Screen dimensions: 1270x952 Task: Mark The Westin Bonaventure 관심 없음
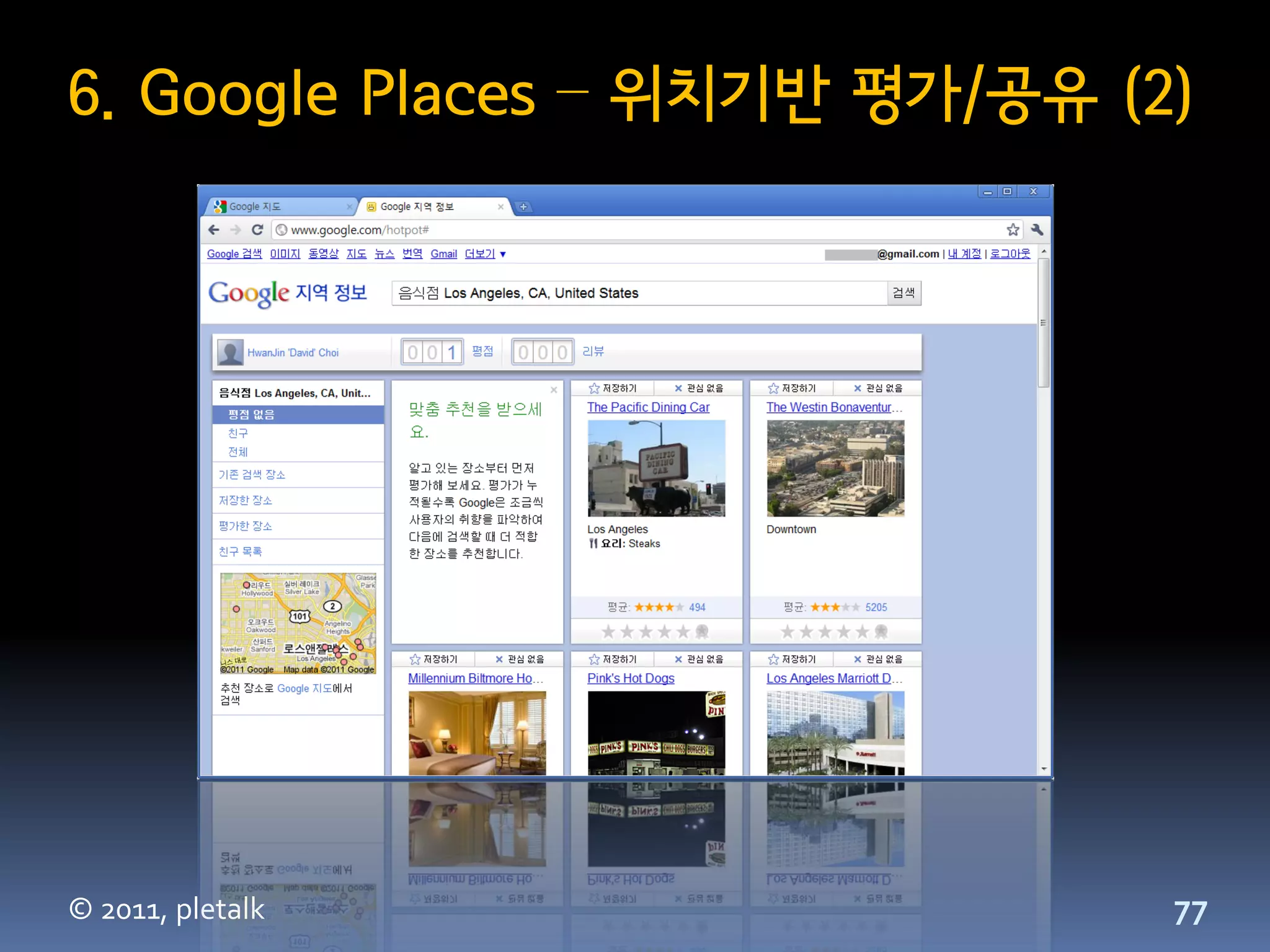click(x=879, y=388)
